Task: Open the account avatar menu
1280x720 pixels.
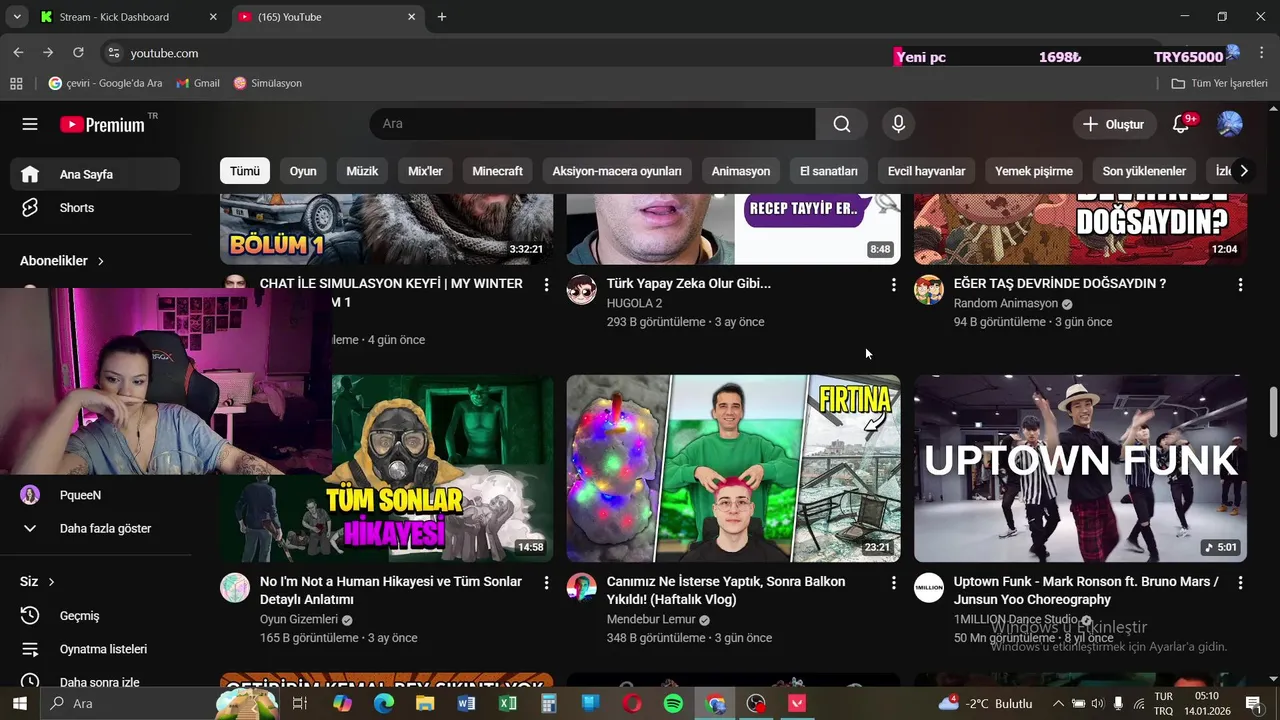Action: point(1230,124)
